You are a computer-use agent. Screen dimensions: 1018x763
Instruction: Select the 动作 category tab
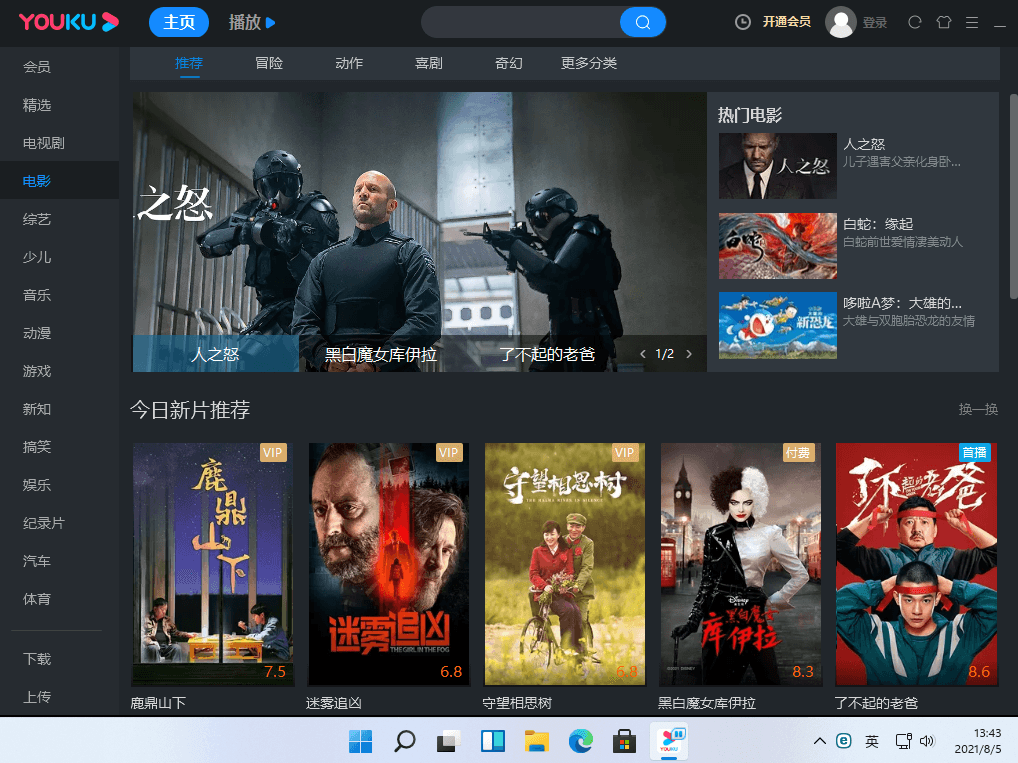pos(349,63)
